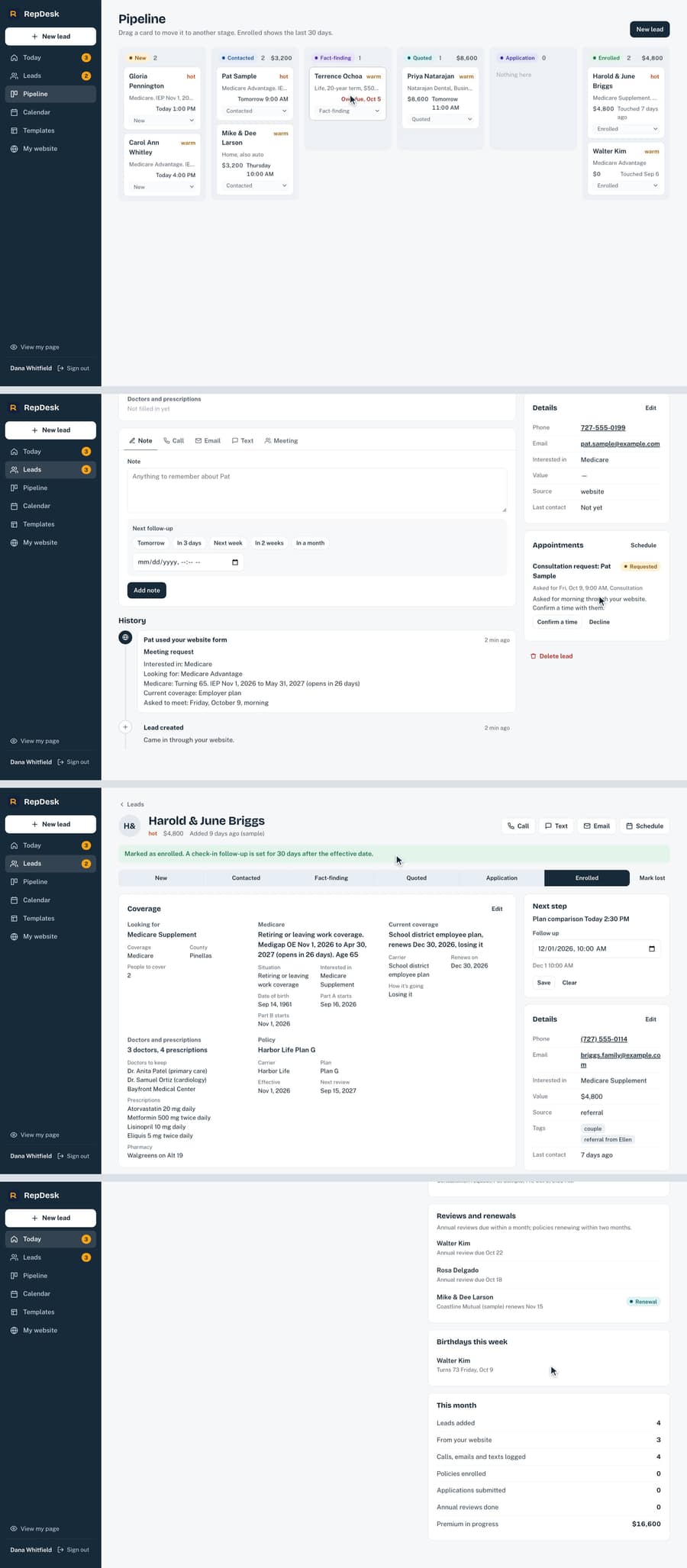Select the Quoted stage in Briggs stage bar

tap(417, 878)
